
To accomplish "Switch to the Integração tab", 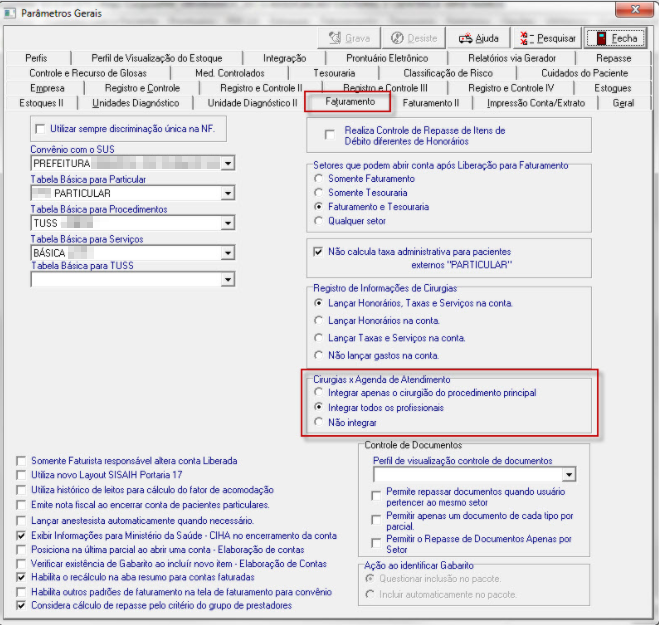I will 285,58.
